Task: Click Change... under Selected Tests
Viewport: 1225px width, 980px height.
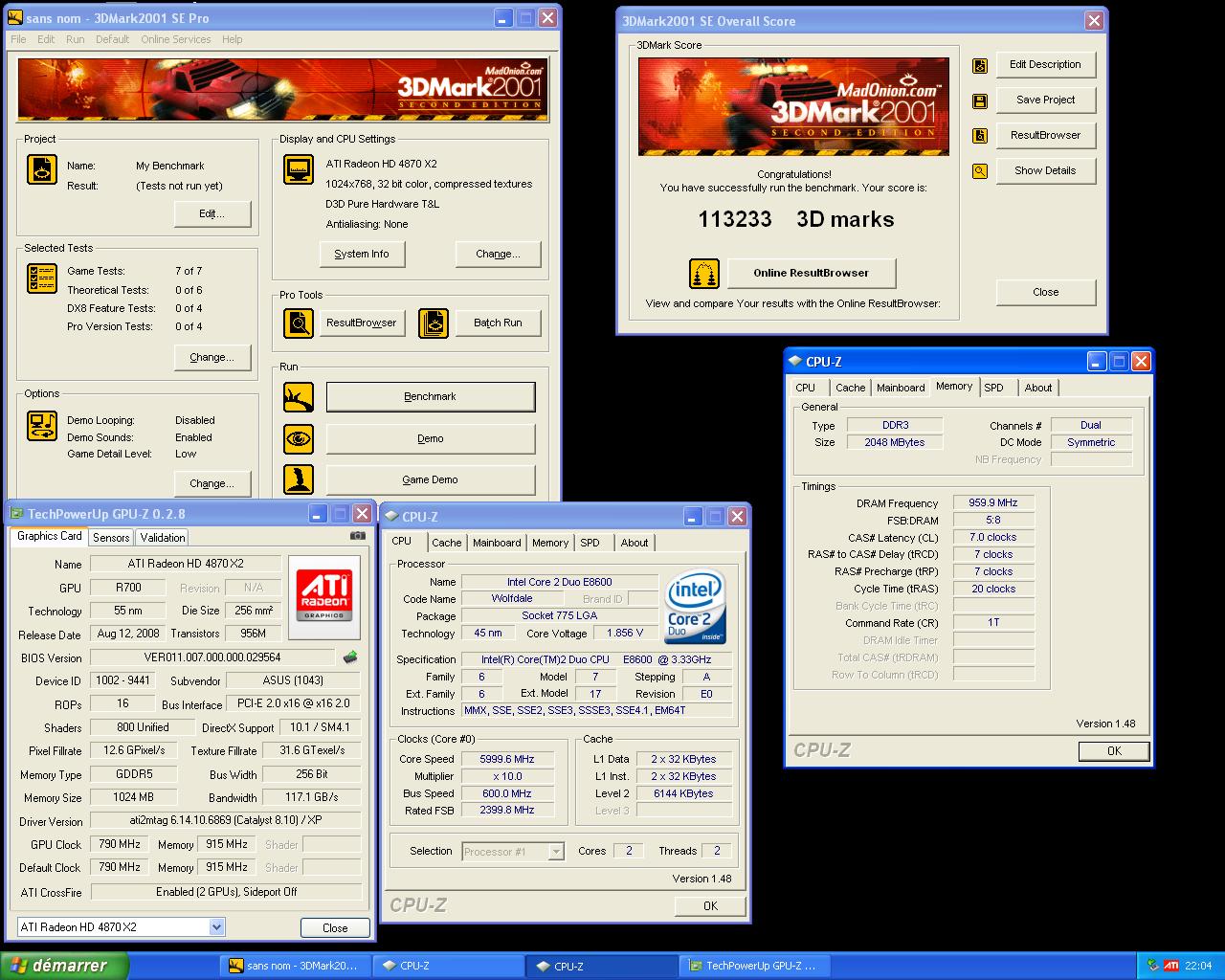Action: 212,358
